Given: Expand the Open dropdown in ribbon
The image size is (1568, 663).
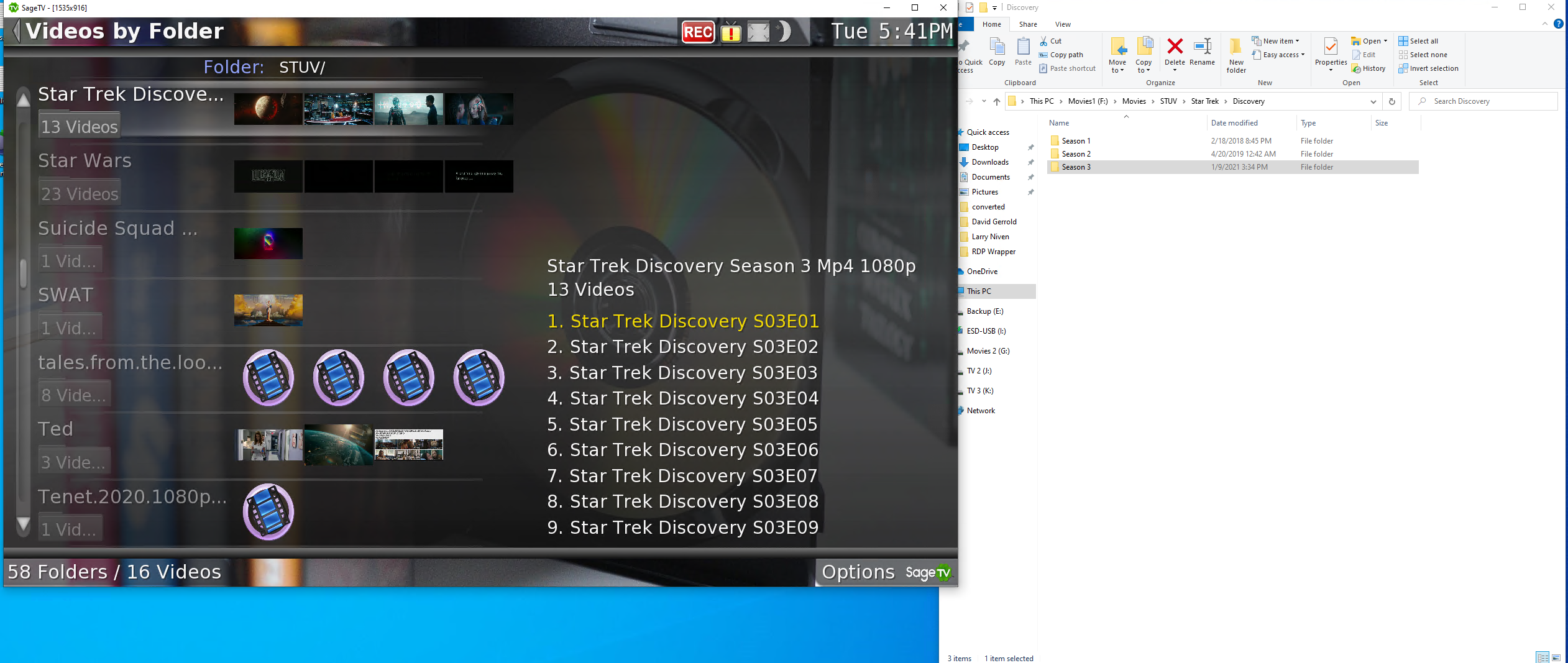Looking at the screenshot, I should [x=1369, y=41].
